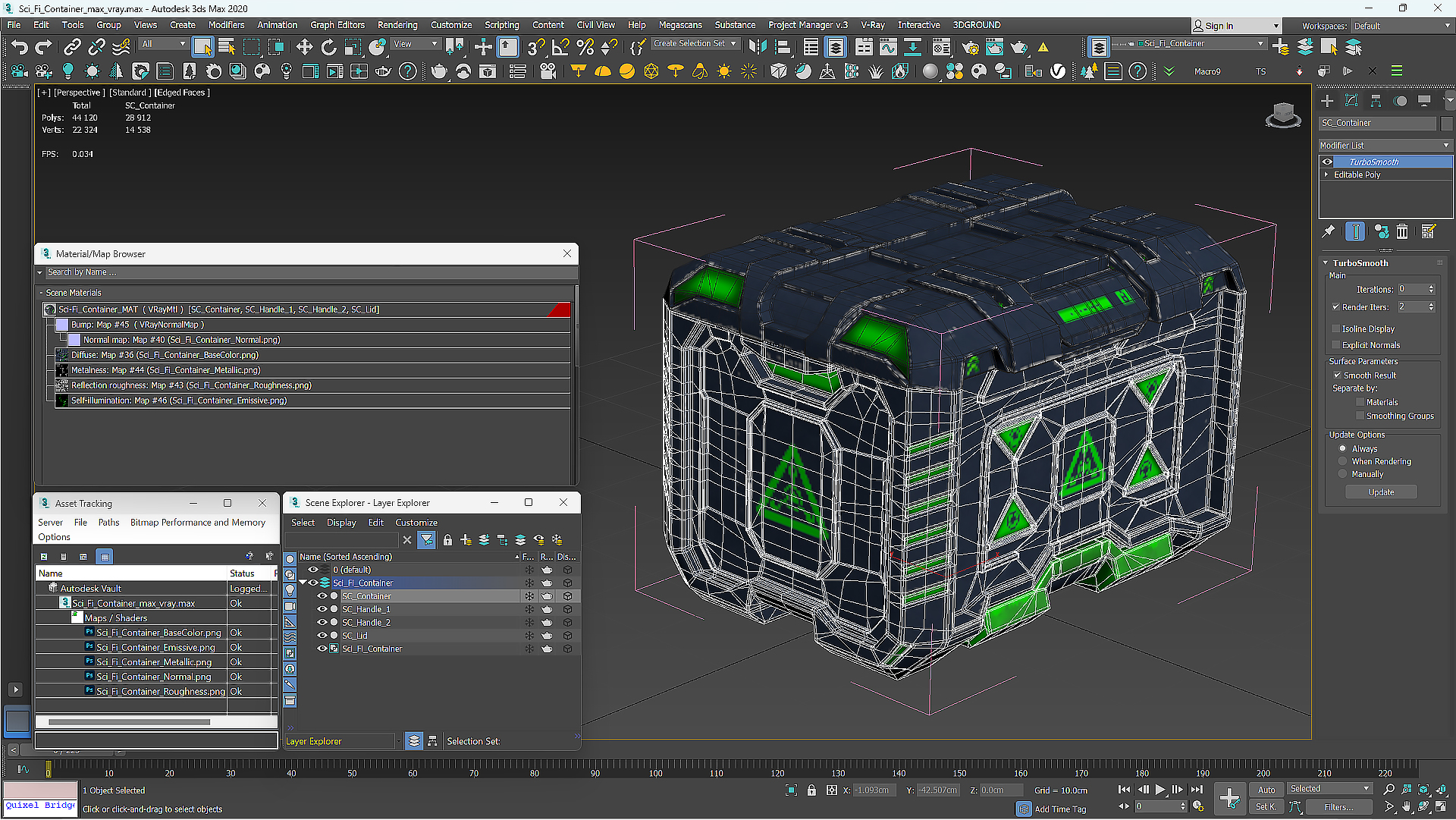Enable the Isoline Display checkbox

click(1336, 329)
